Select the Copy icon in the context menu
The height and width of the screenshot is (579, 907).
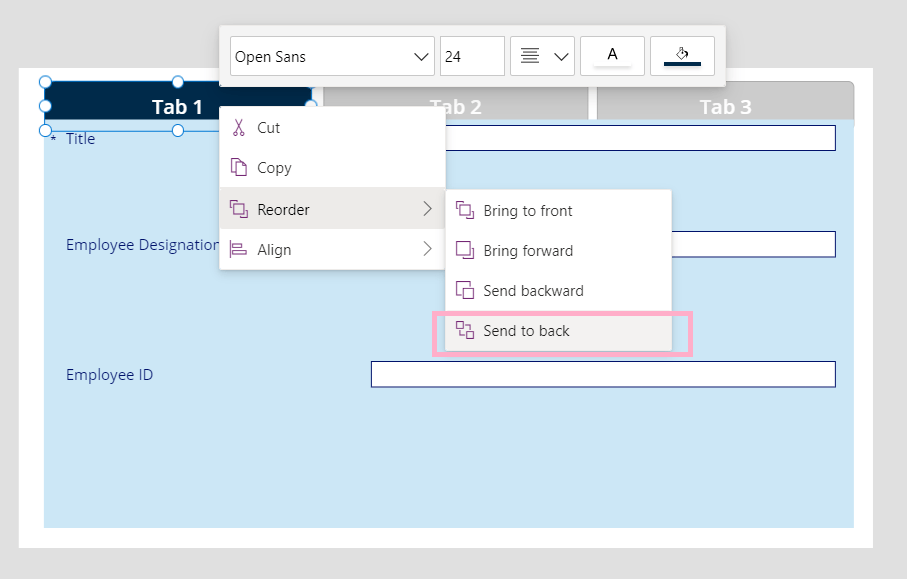[x=238, y=167]
